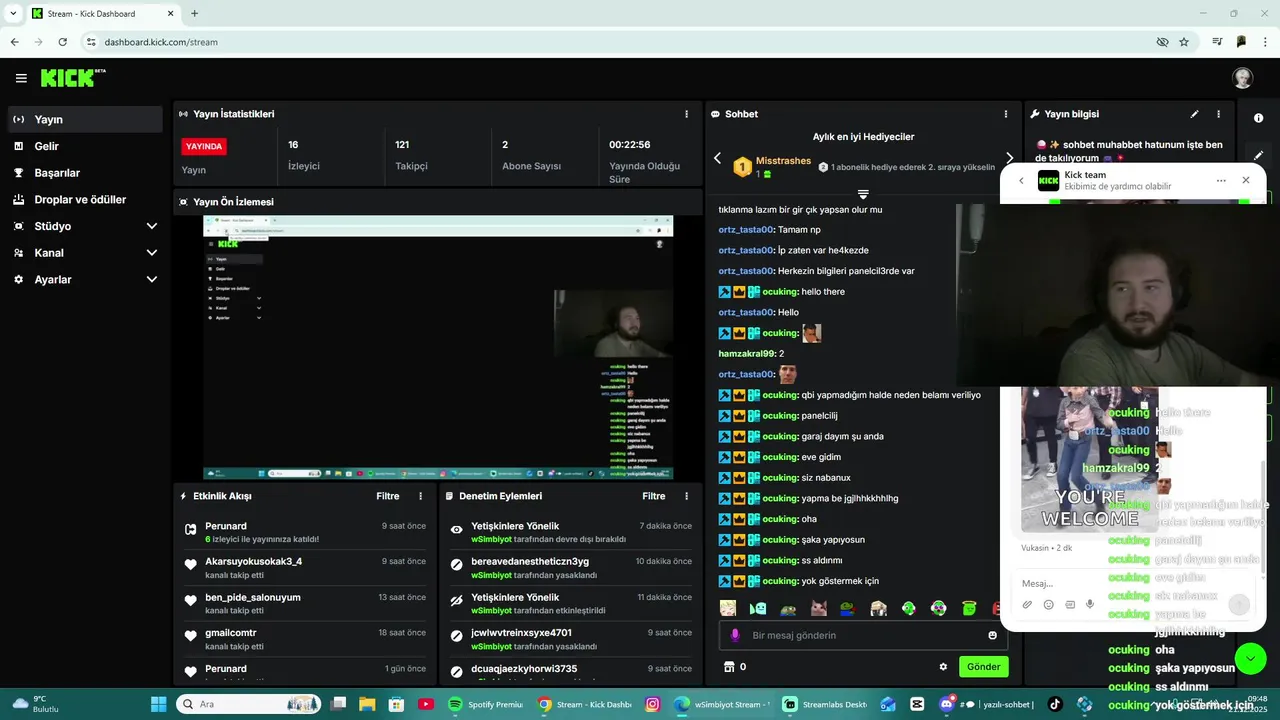Open the Yayın bilgisi three-dot menu

(x=1218, y=114)
